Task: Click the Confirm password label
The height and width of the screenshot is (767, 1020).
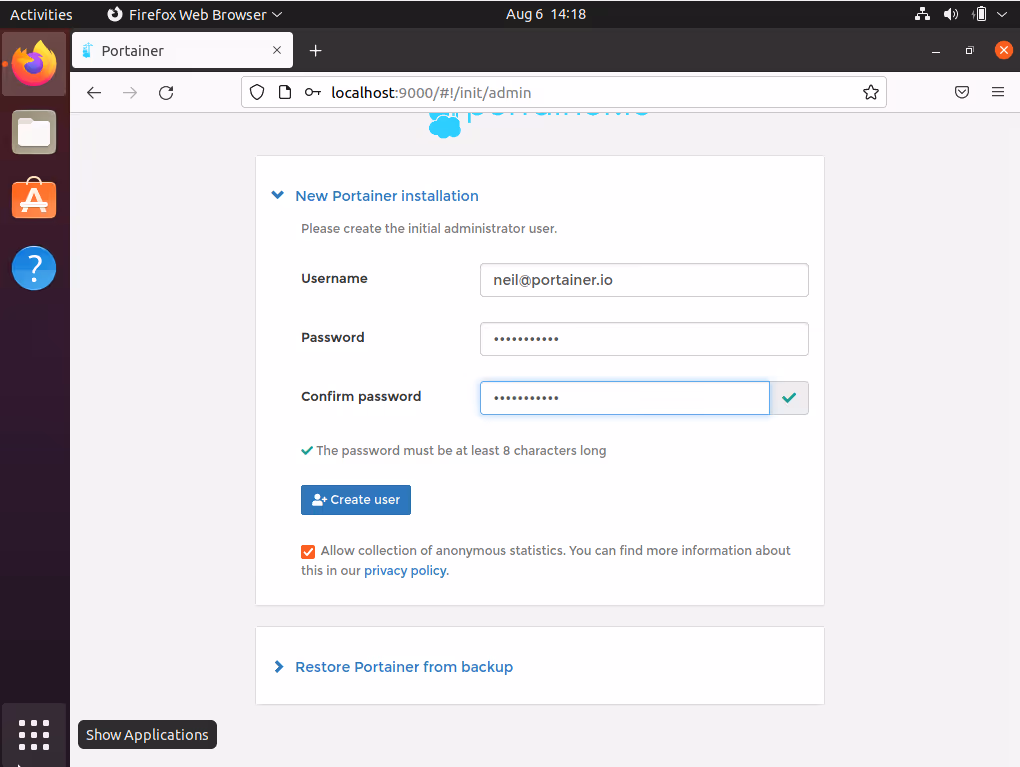Action: point(361,396)
